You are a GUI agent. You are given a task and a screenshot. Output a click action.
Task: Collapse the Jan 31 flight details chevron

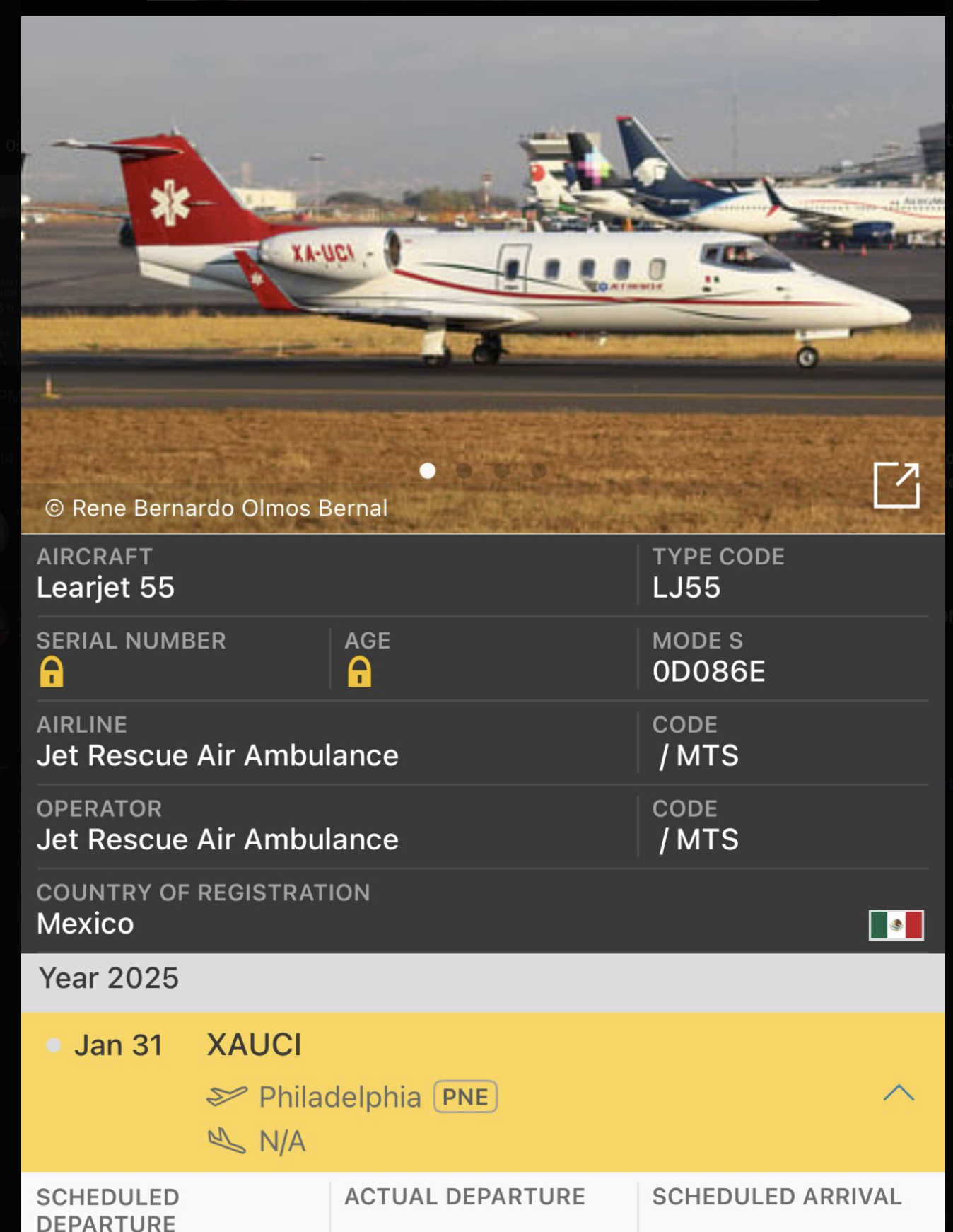899,1093
